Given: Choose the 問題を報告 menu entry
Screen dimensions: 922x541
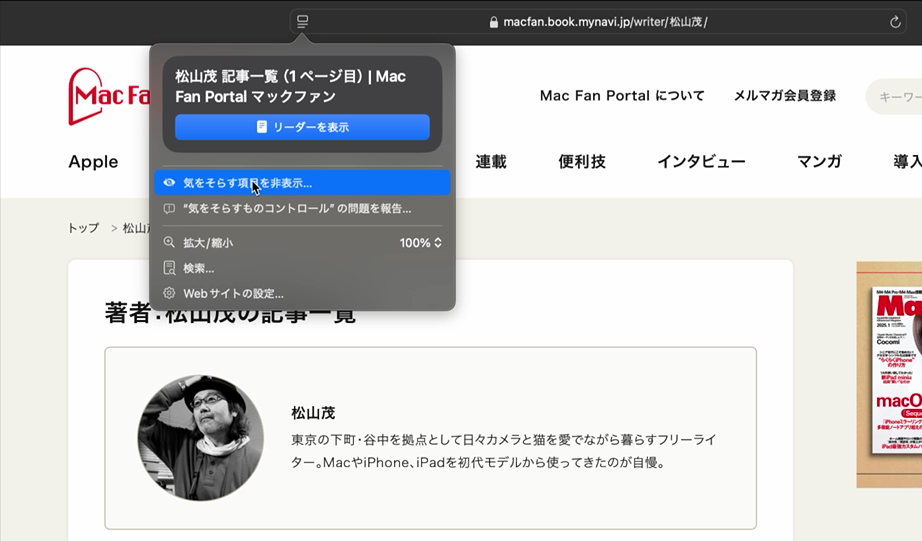Looking at the screenshot, I should coord(302,209).
